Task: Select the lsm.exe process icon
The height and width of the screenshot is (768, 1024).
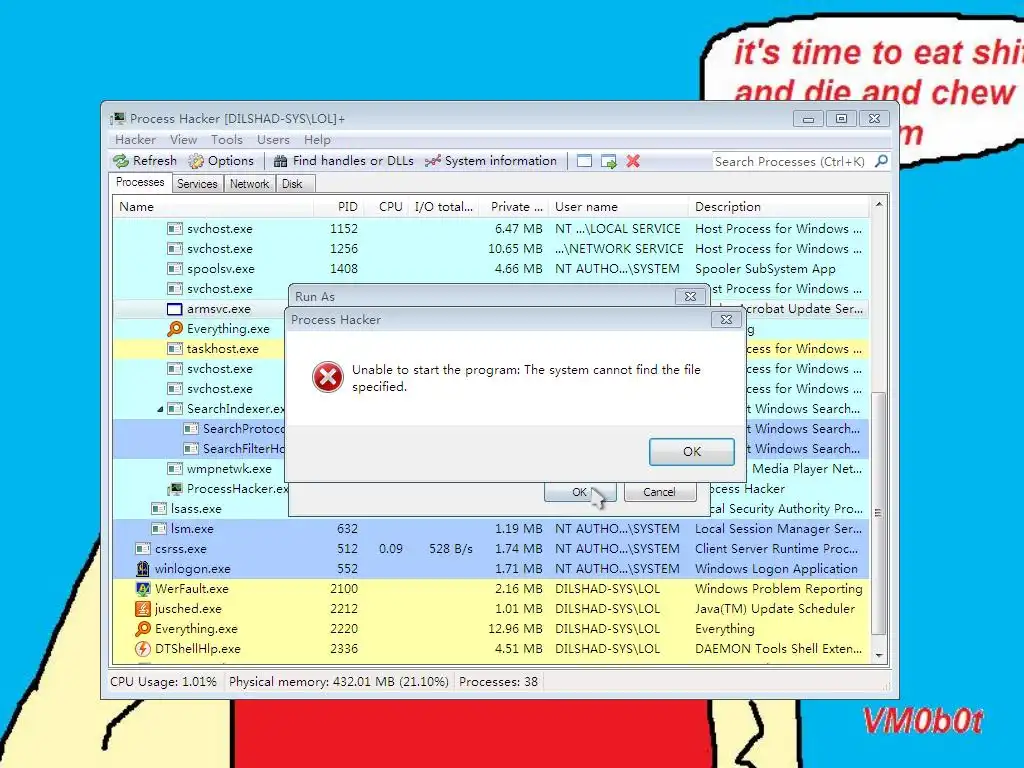Action: click(x=159, y=528)
